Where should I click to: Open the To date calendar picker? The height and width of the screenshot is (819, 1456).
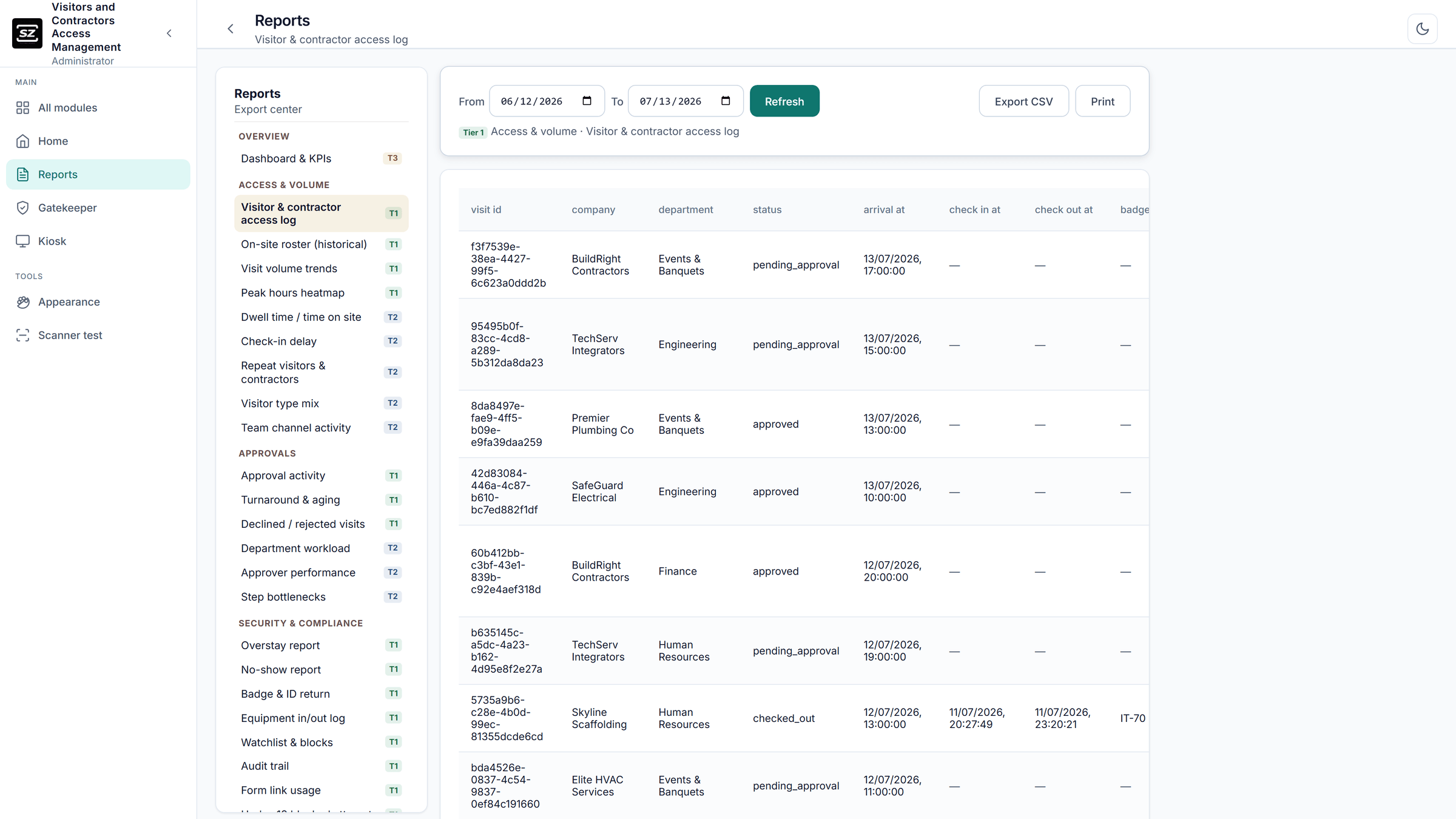[x=726, y=101]
